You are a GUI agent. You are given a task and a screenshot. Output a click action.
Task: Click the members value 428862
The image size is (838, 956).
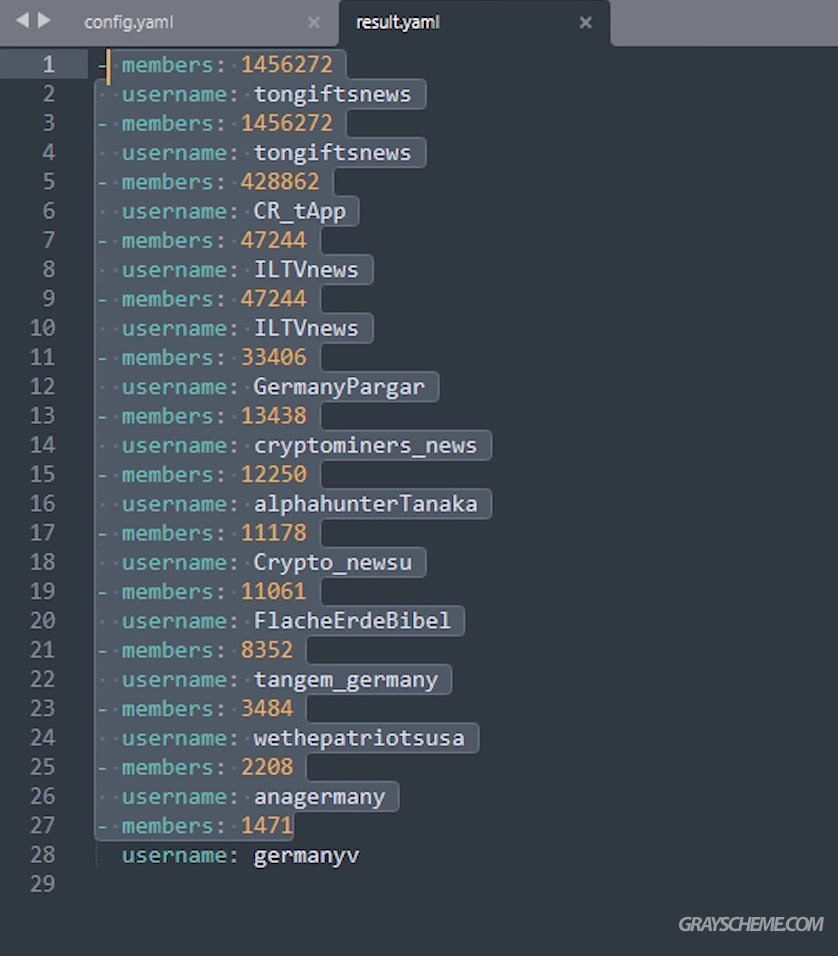[x=280, y=182]
